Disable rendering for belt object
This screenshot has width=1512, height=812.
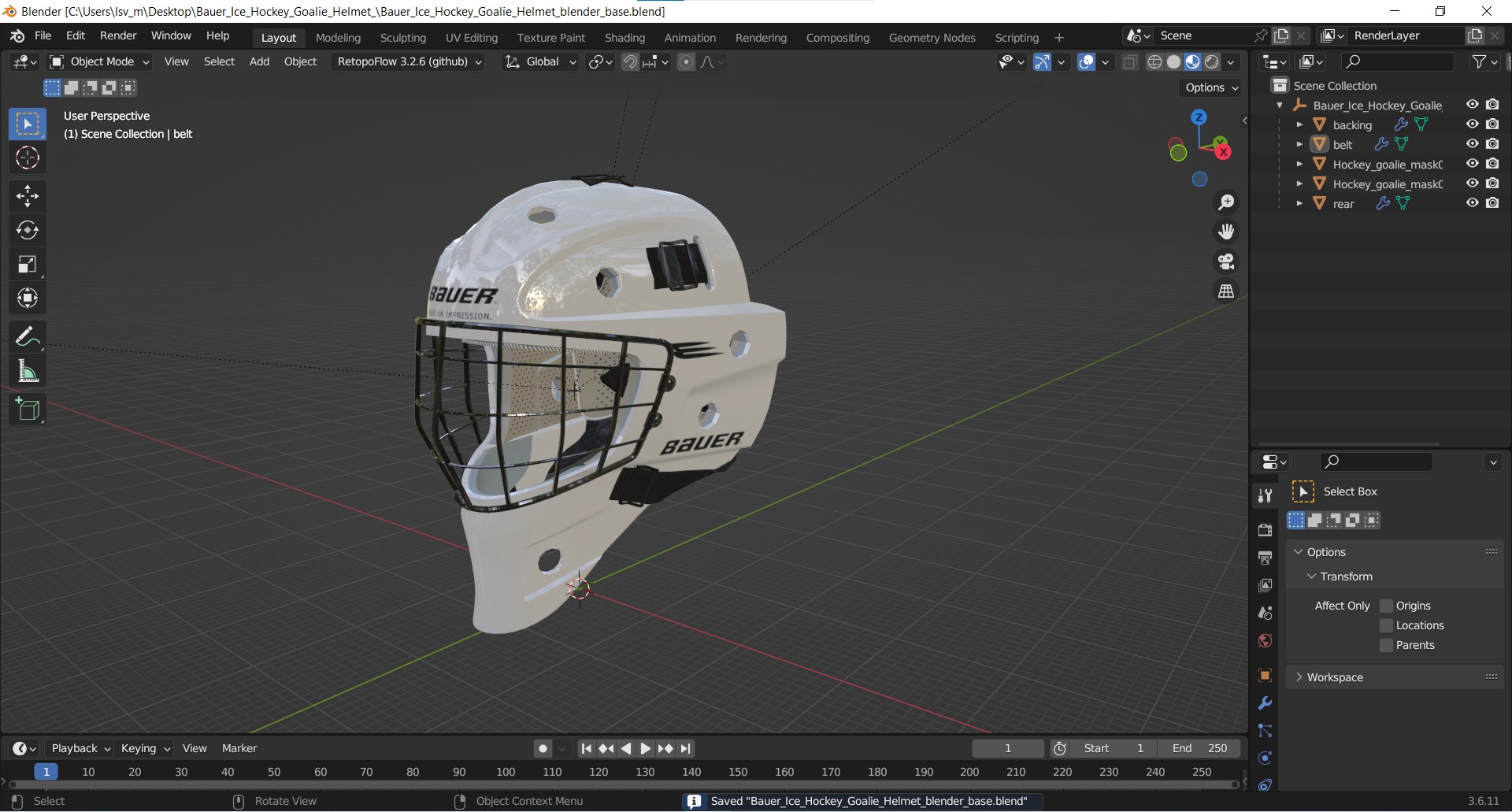(1492, 144)
